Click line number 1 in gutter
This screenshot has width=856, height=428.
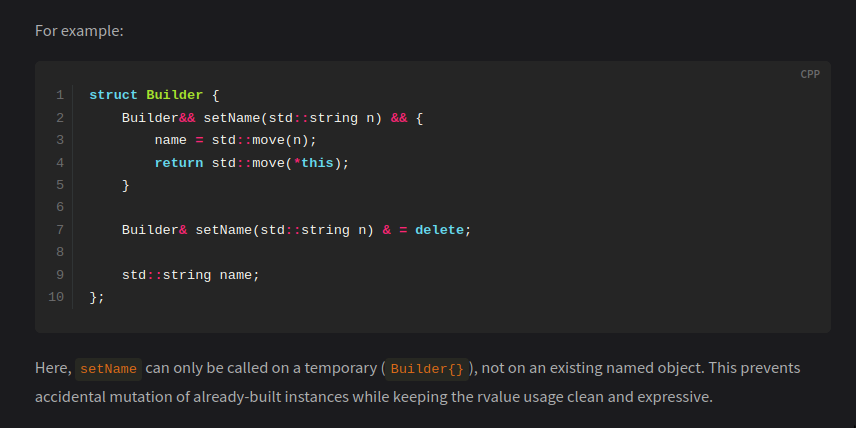point(60,95)
